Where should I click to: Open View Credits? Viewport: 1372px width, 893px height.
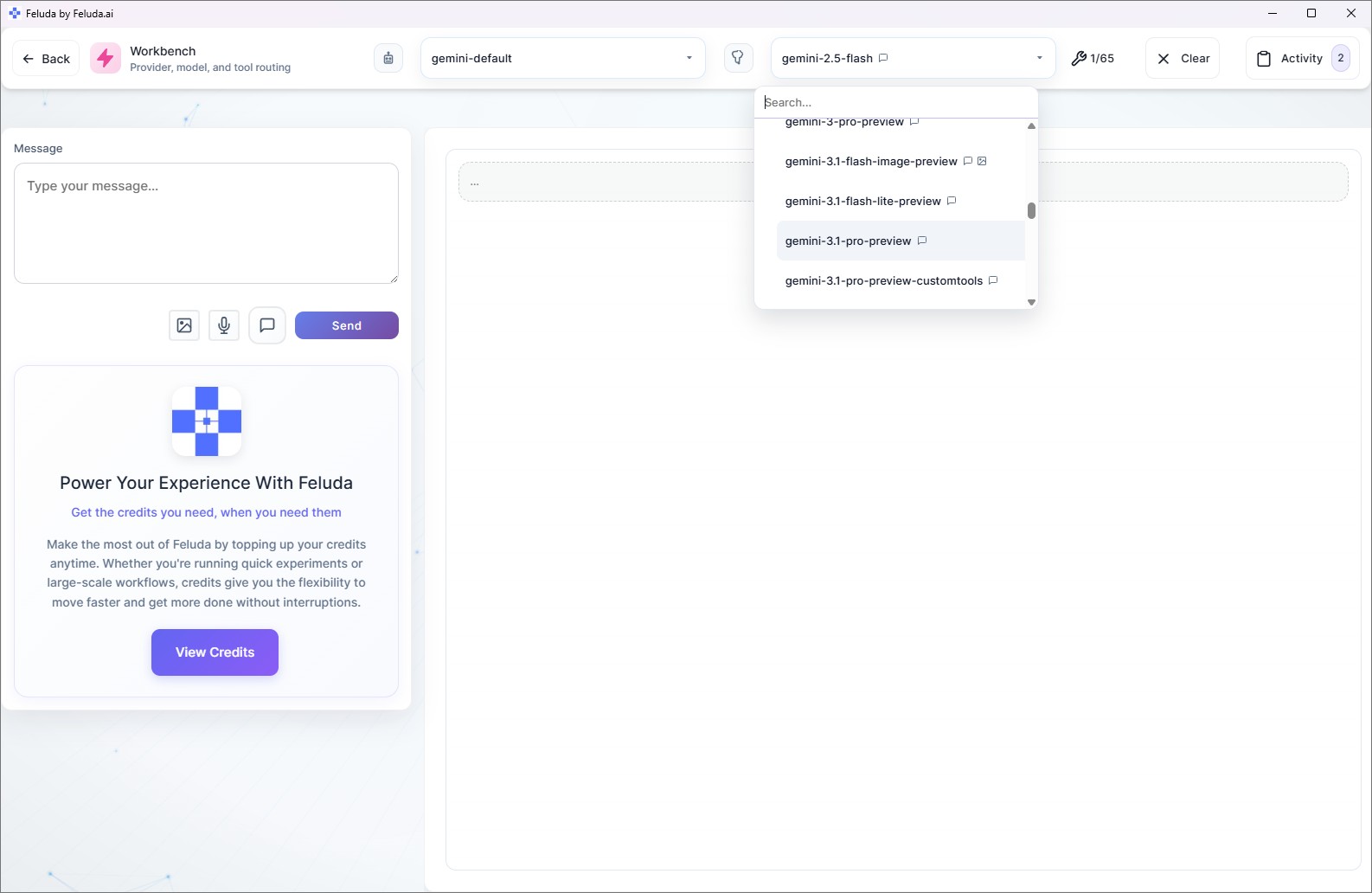click(215, 652)
